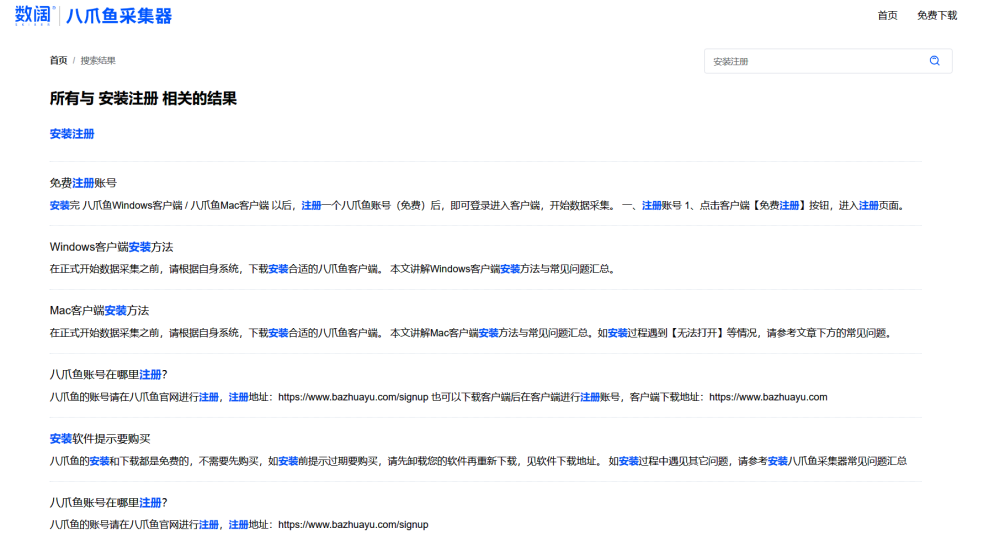Click snippet mentioning 本文讲解Windows客户端安装方法

[x=334, y=269]
